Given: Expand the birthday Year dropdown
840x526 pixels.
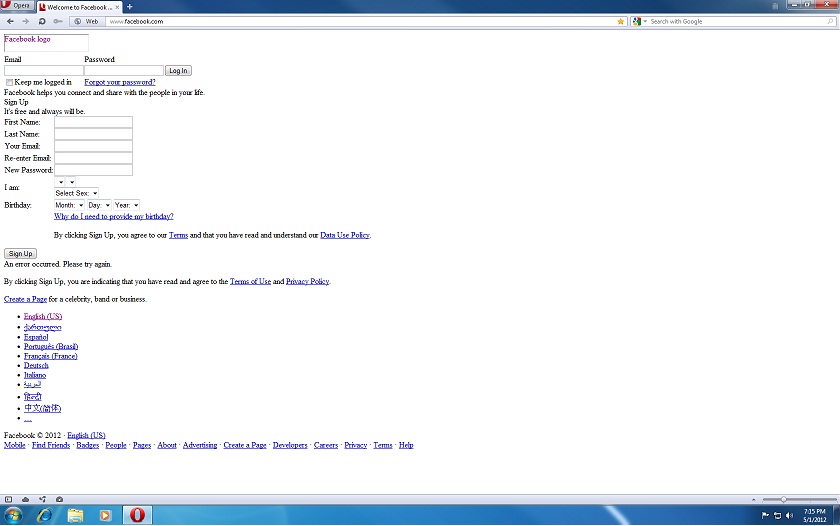Looking at the screenshot, I should pyautogui.click(x=126, y=205).
